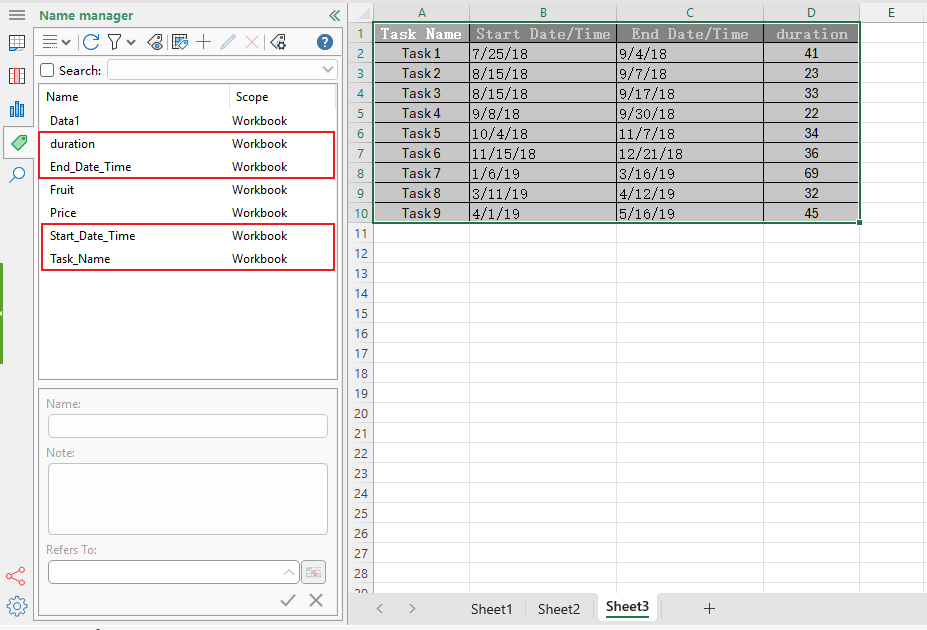The width and height of the screenshot is (927, 630).
Task: Select the edit pencil icon in Name manager
Action: (x=228, y=42)
